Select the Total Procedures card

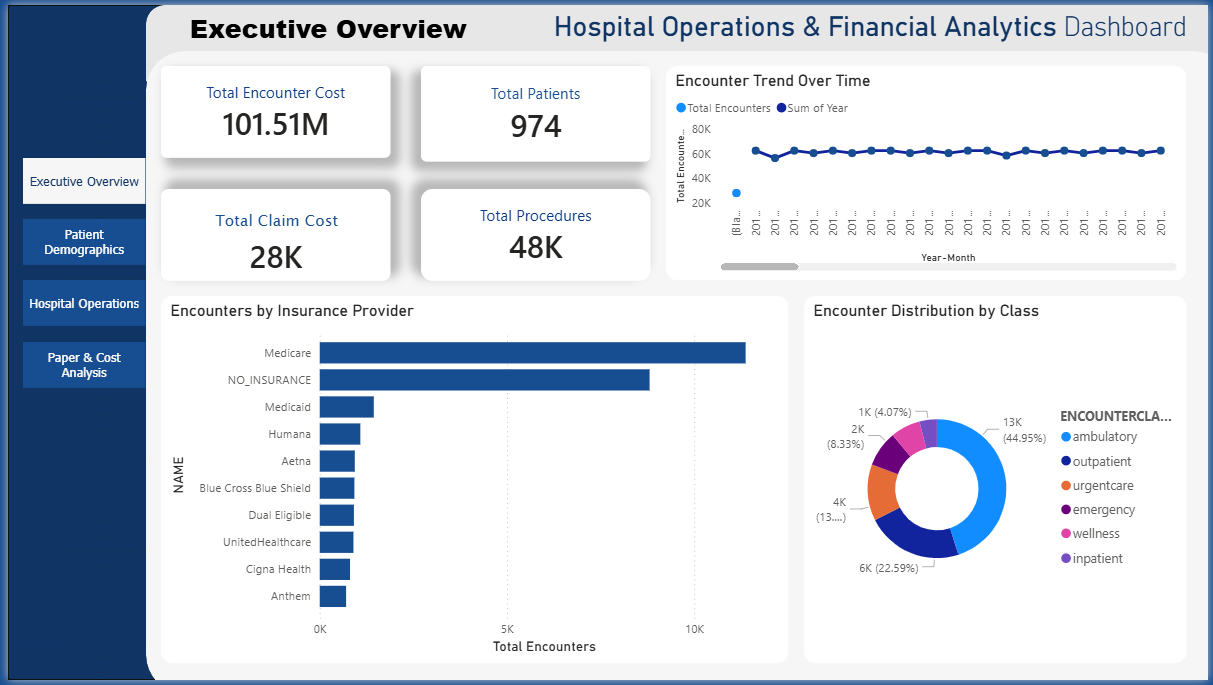(x=535, y=235)
